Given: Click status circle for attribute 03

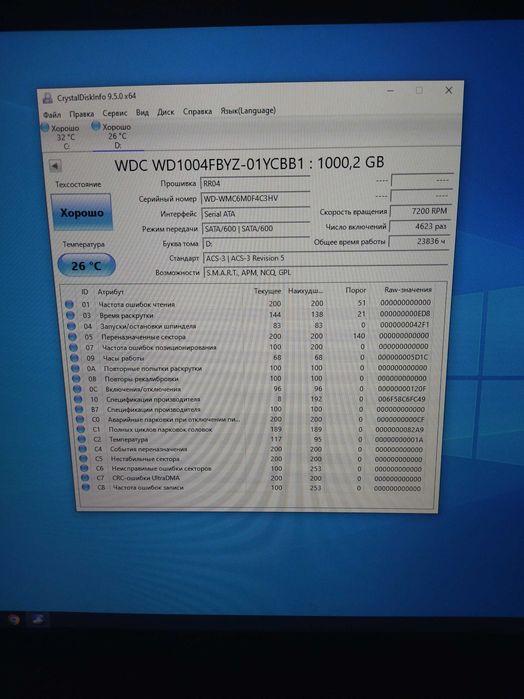Looking at the screenshot, I should coord(70,315).
